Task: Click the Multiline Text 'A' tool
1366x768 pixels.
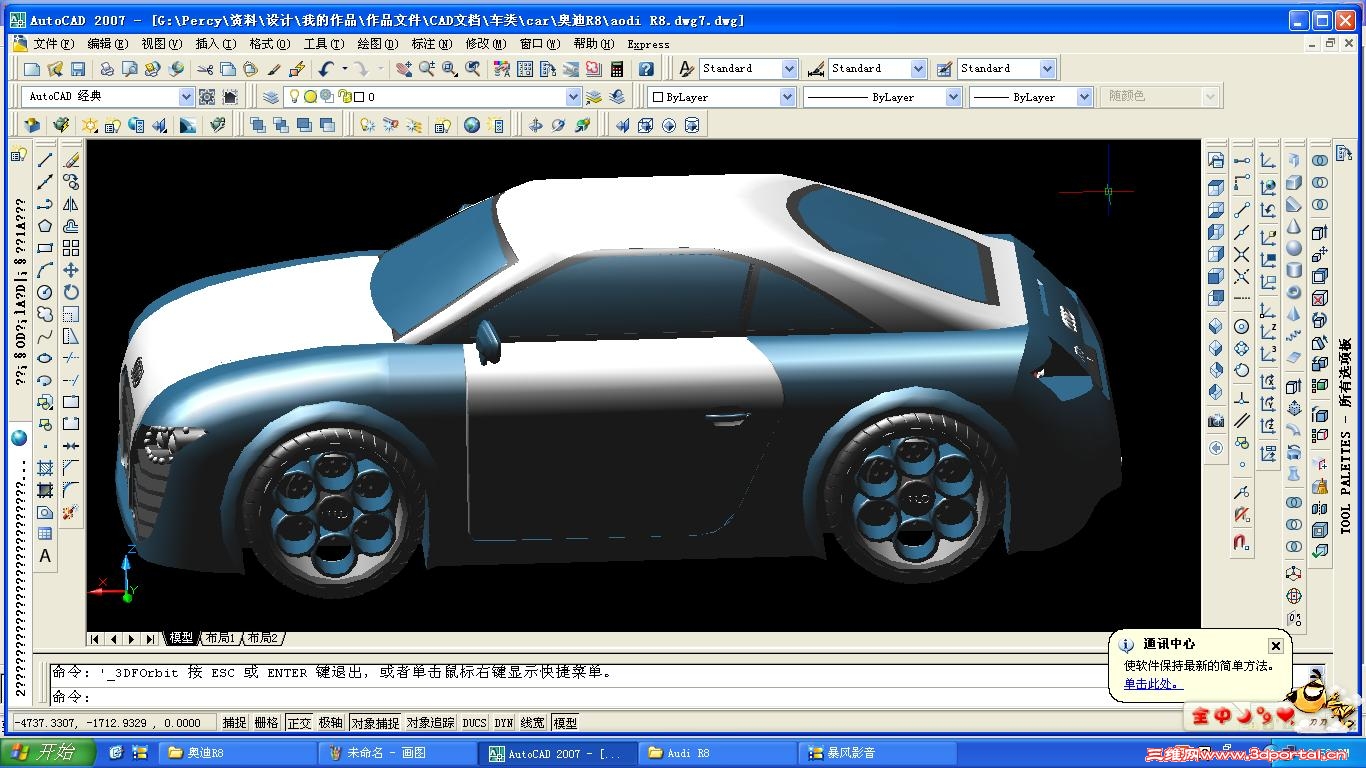Action: click(45, 556)
